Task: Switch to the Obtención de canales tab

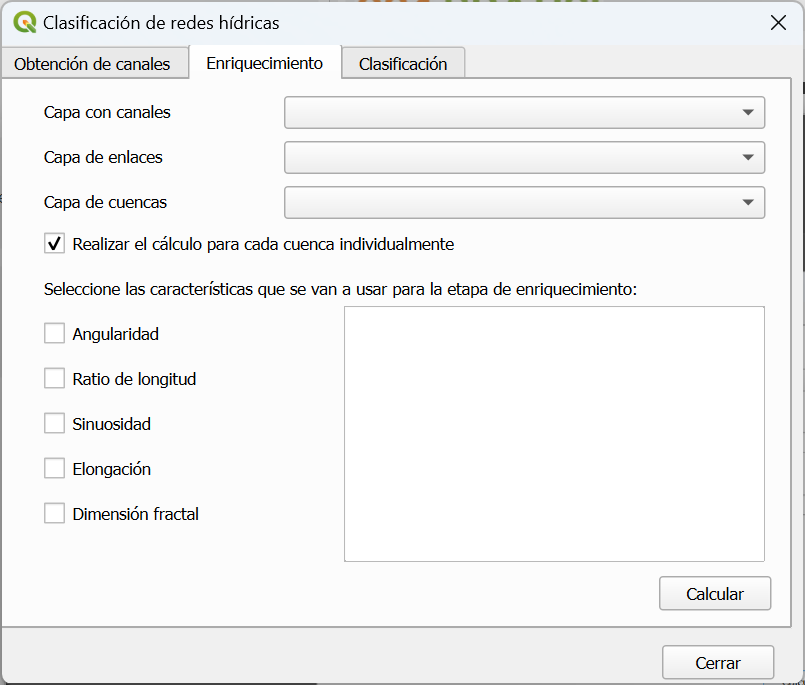Action: [x=95, y=62]
